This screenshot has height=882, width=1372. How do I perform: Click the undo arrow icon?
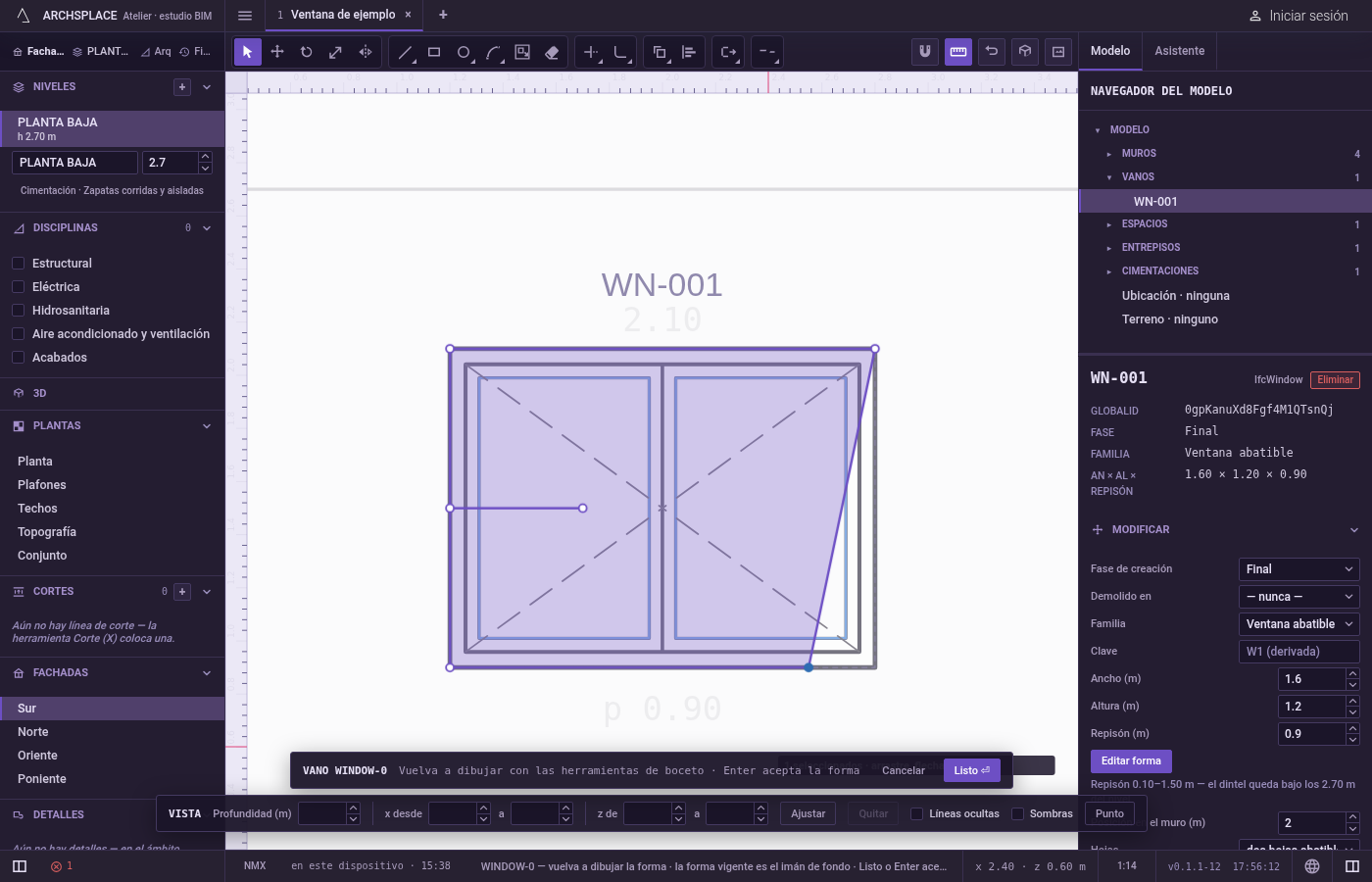[992, 52]
